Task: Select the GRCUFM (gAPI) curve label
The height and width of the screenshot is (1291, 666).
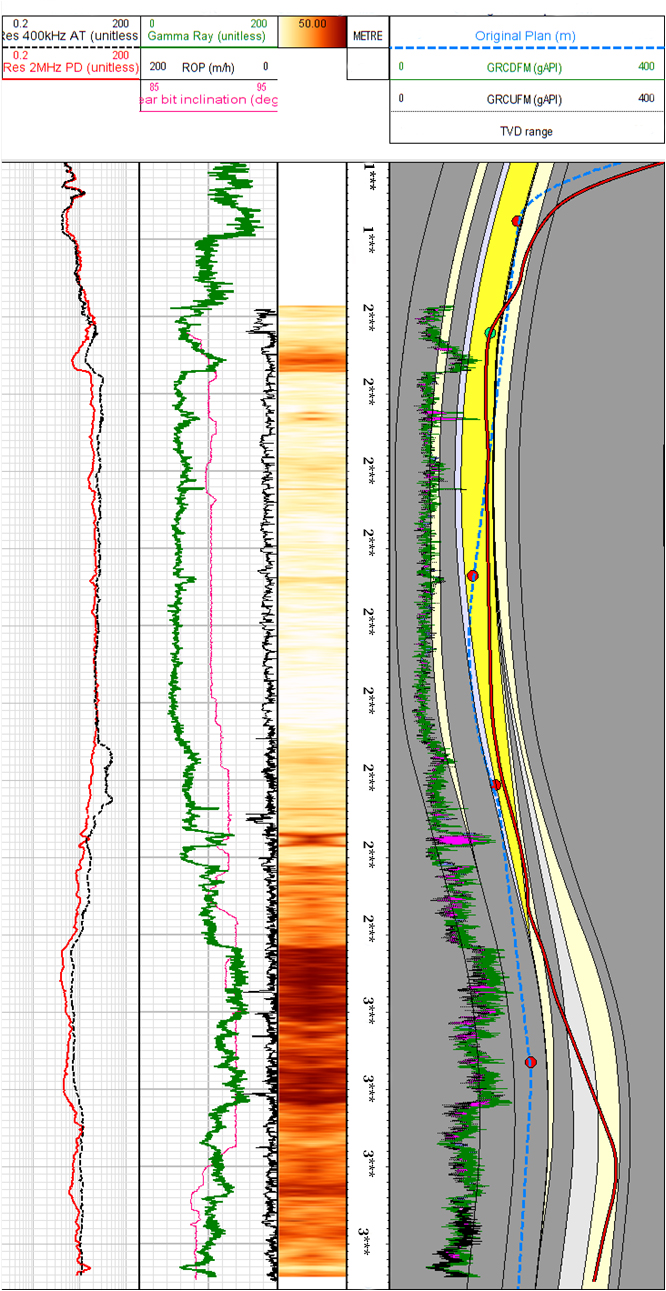Action: pos(526,99)
